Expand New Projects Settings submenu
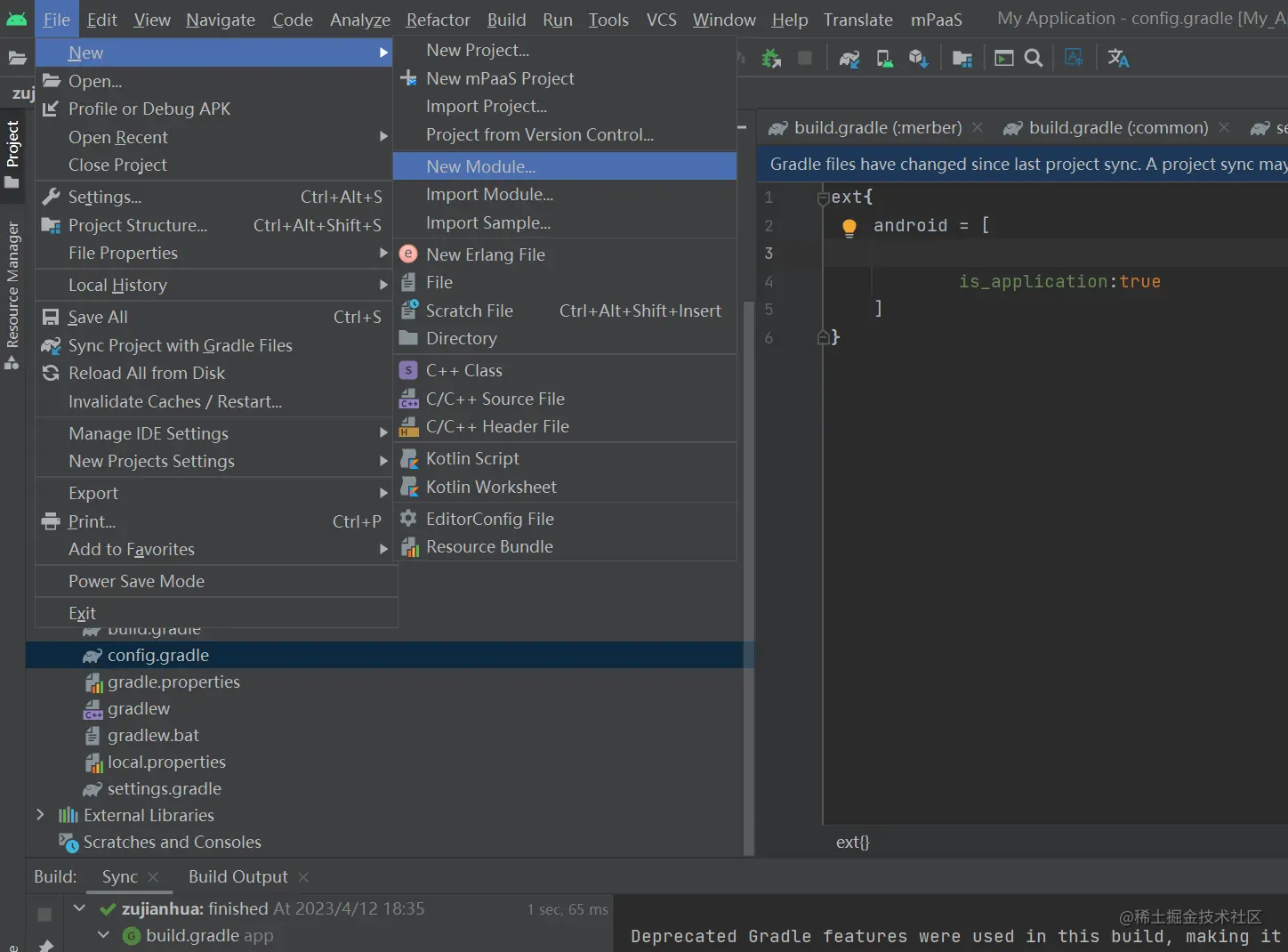The height and width of the screenshot is (952, 1288). pyautogui.click(x=383, y=461)
